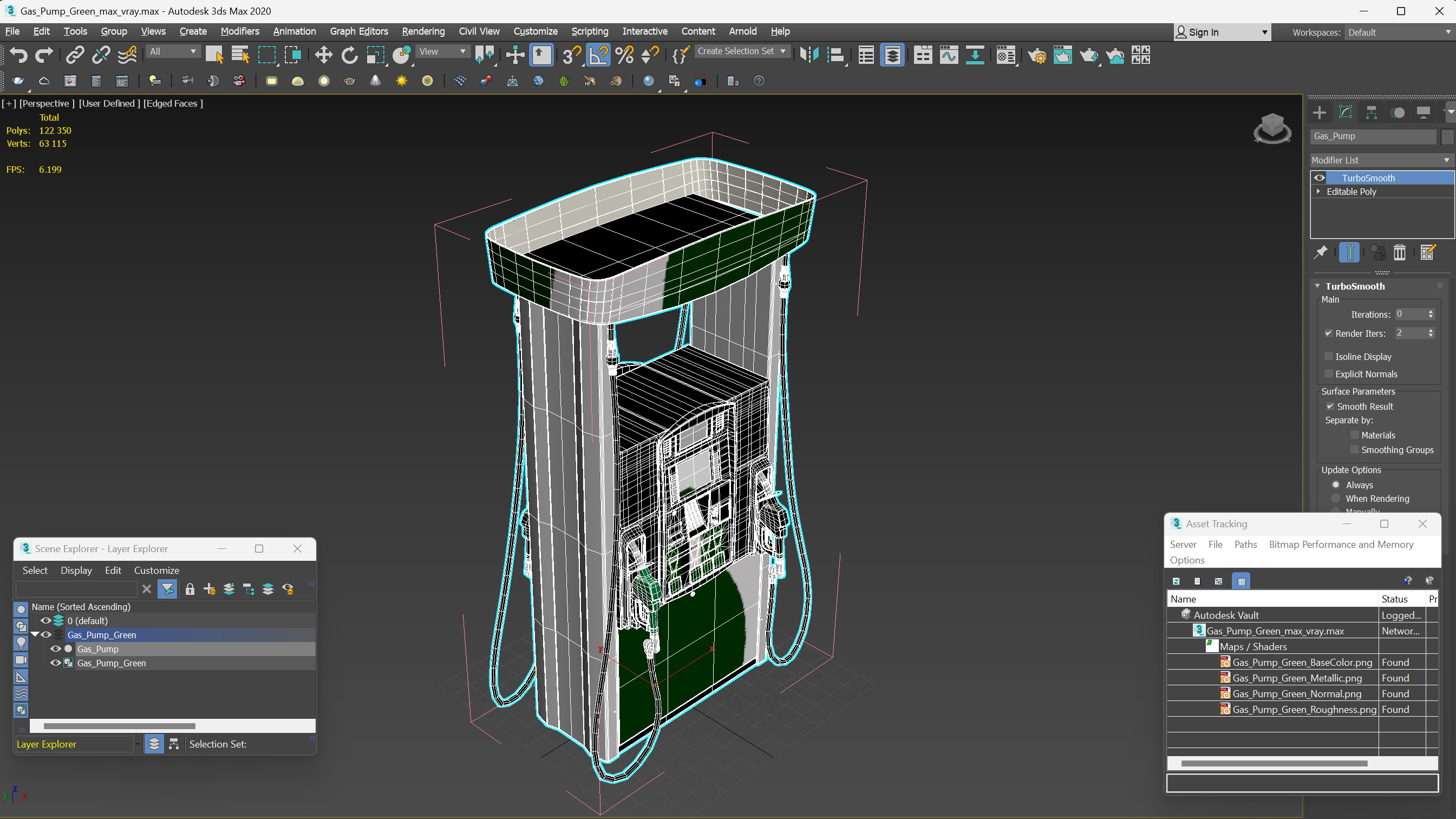Viewport: 1456px width, 819px height.
Task: Enable Explicit Normals checkbox
Action: (x=1329, y=374)
